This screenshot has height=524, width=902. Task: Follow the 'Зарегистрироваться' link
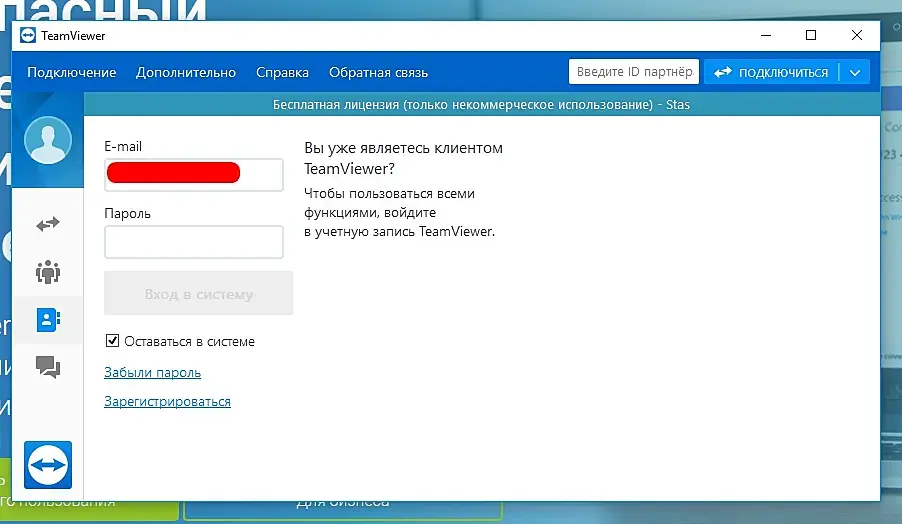(167, 401)
